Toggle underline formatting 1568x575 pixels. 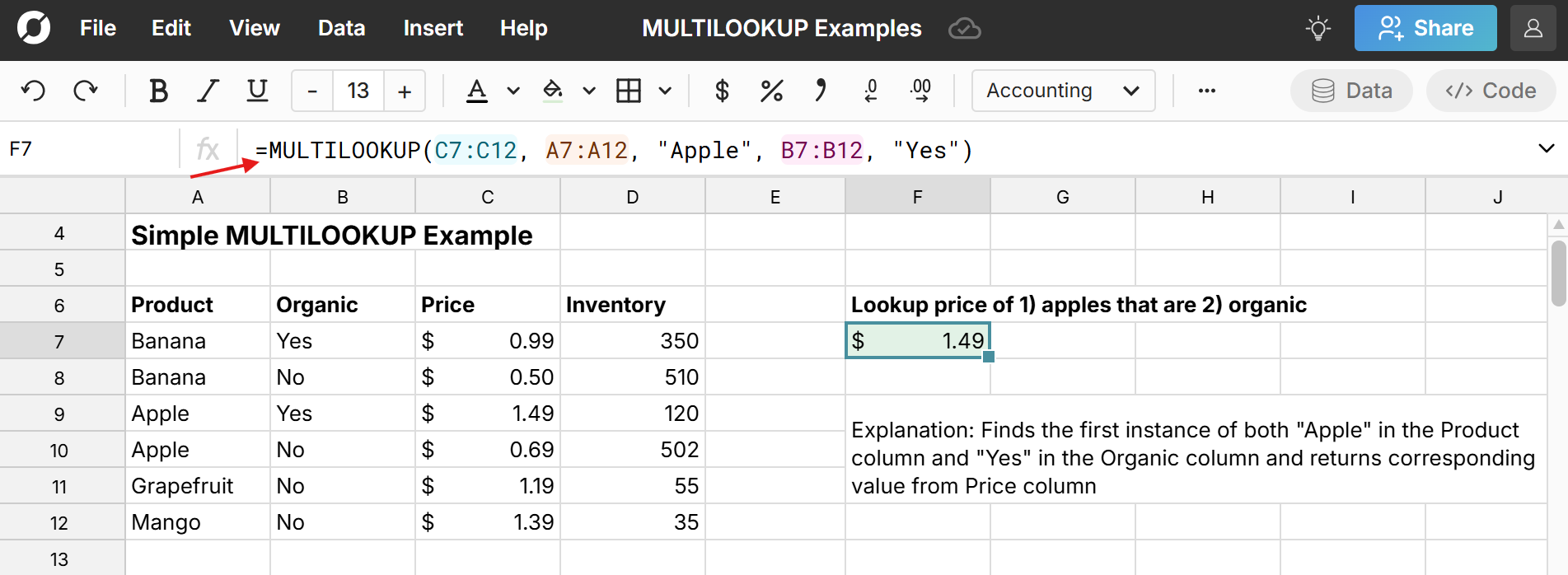[x=257, y=91]
